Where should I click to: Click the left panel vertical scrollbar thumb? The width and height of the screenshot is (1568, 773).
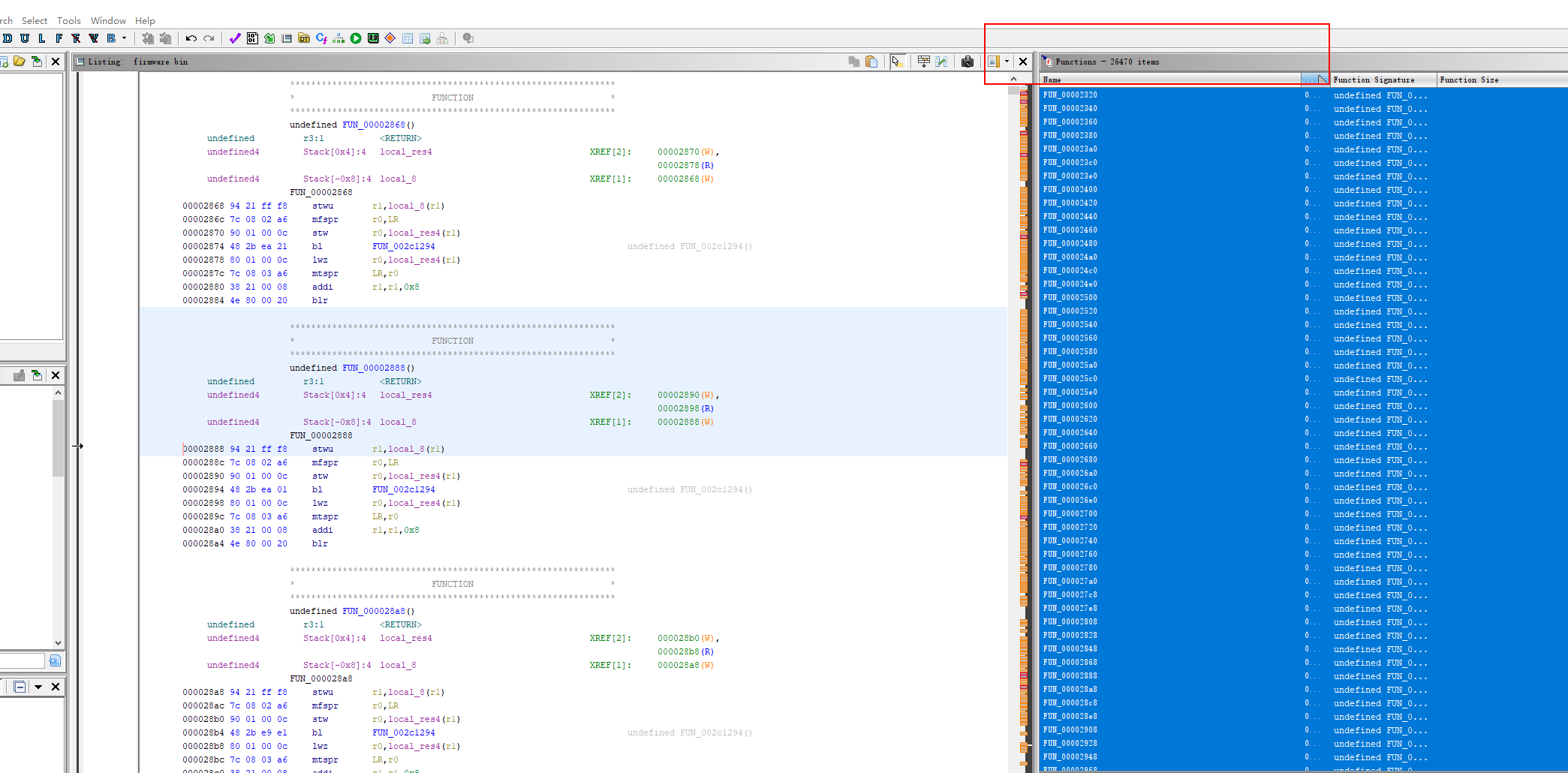click(58, 438)
